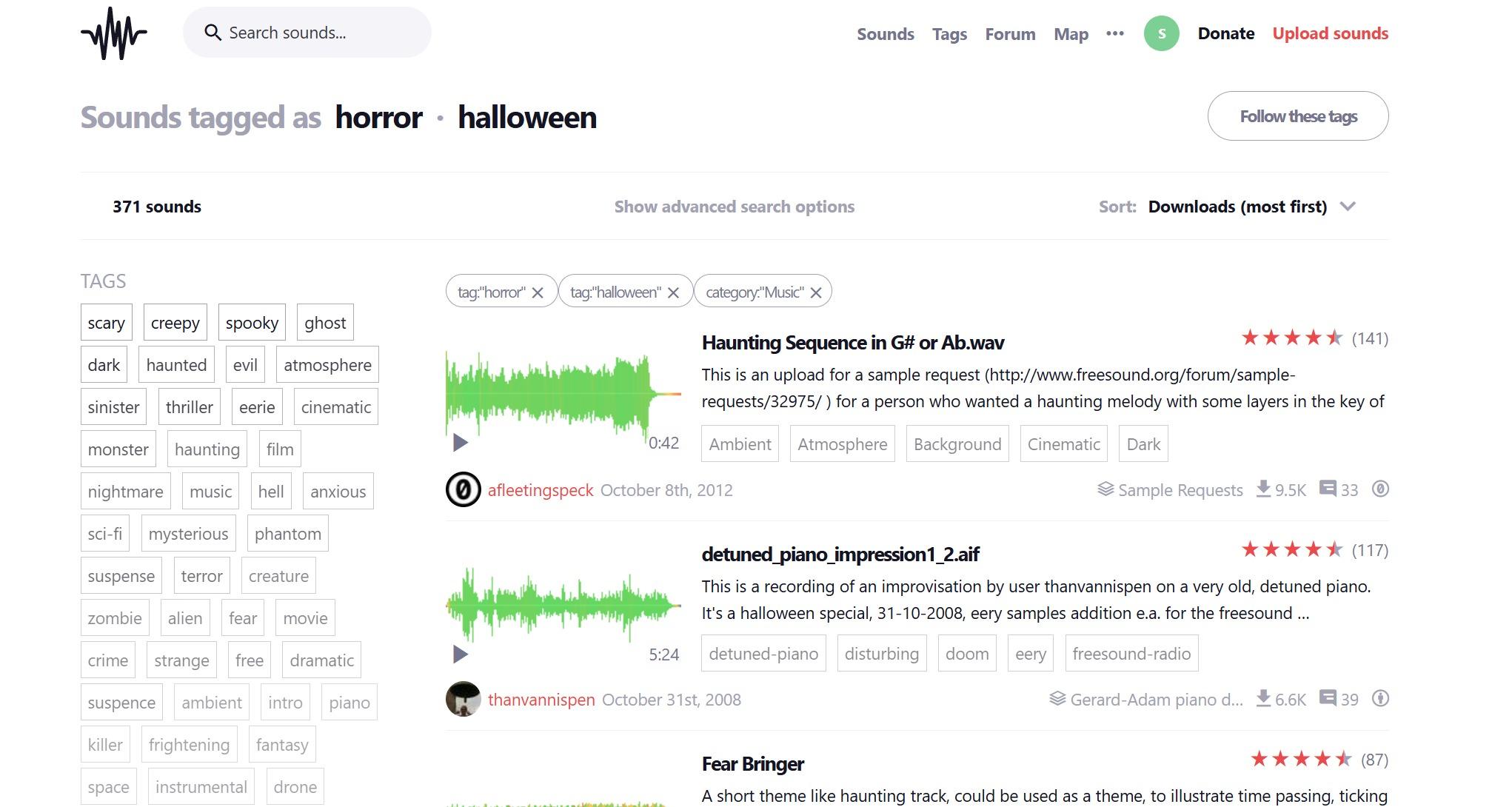1512x807 pixels.
Task: Remove the tag:"halloween" filter
Action: click(x=673, y=292)
